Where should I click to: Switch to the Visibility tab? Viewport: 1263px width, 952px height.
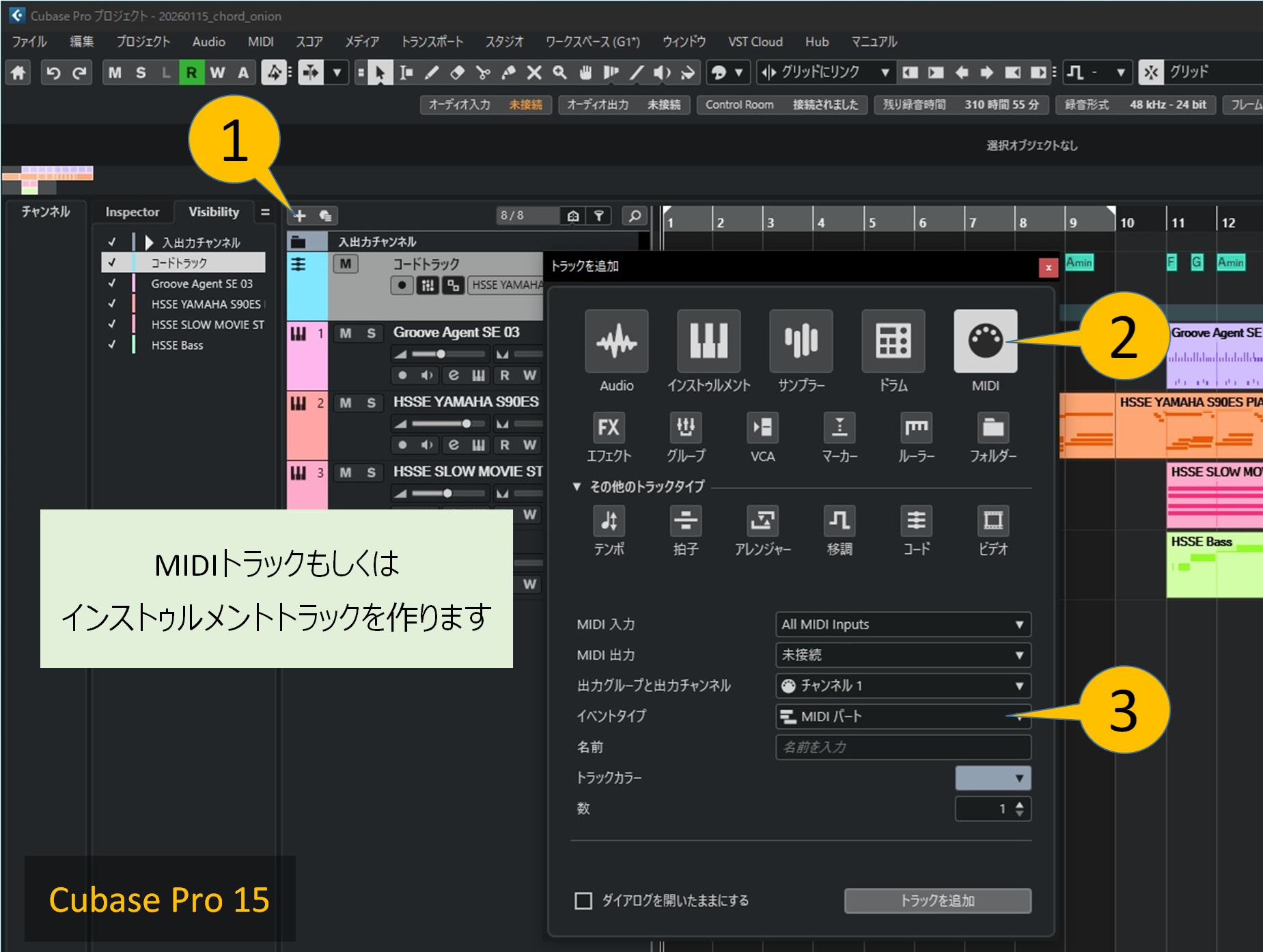pyautogui.click(x=214, y=212)
